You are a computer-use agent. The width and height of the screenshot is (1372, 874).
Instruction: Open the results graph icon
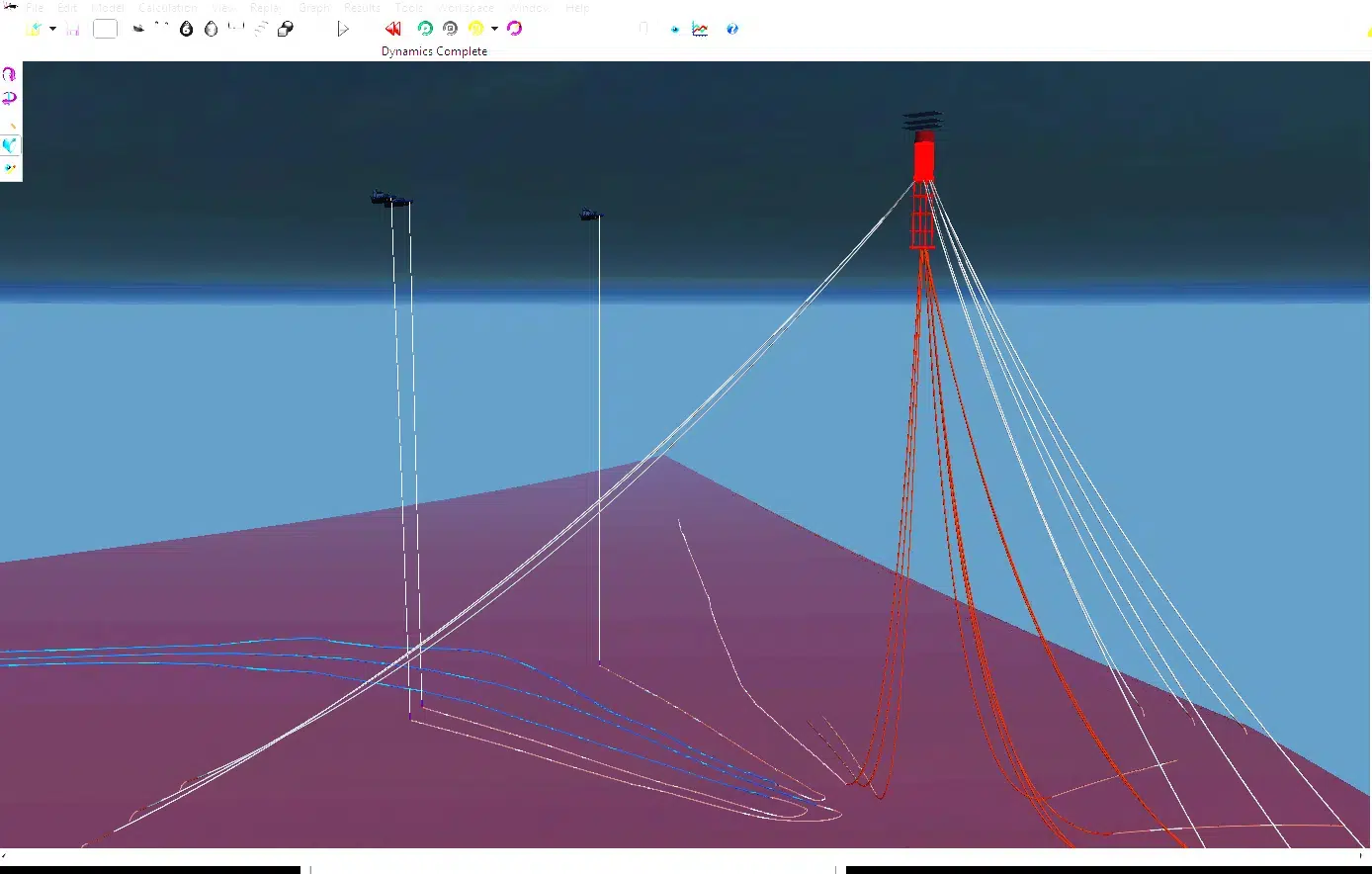point(700,30)
